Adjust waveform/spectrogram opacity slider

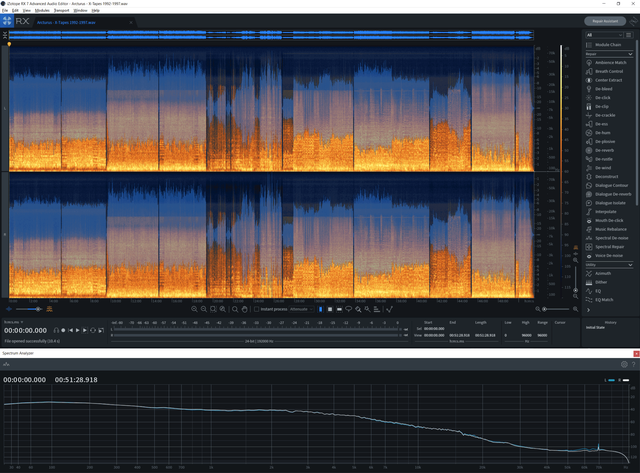29,309
